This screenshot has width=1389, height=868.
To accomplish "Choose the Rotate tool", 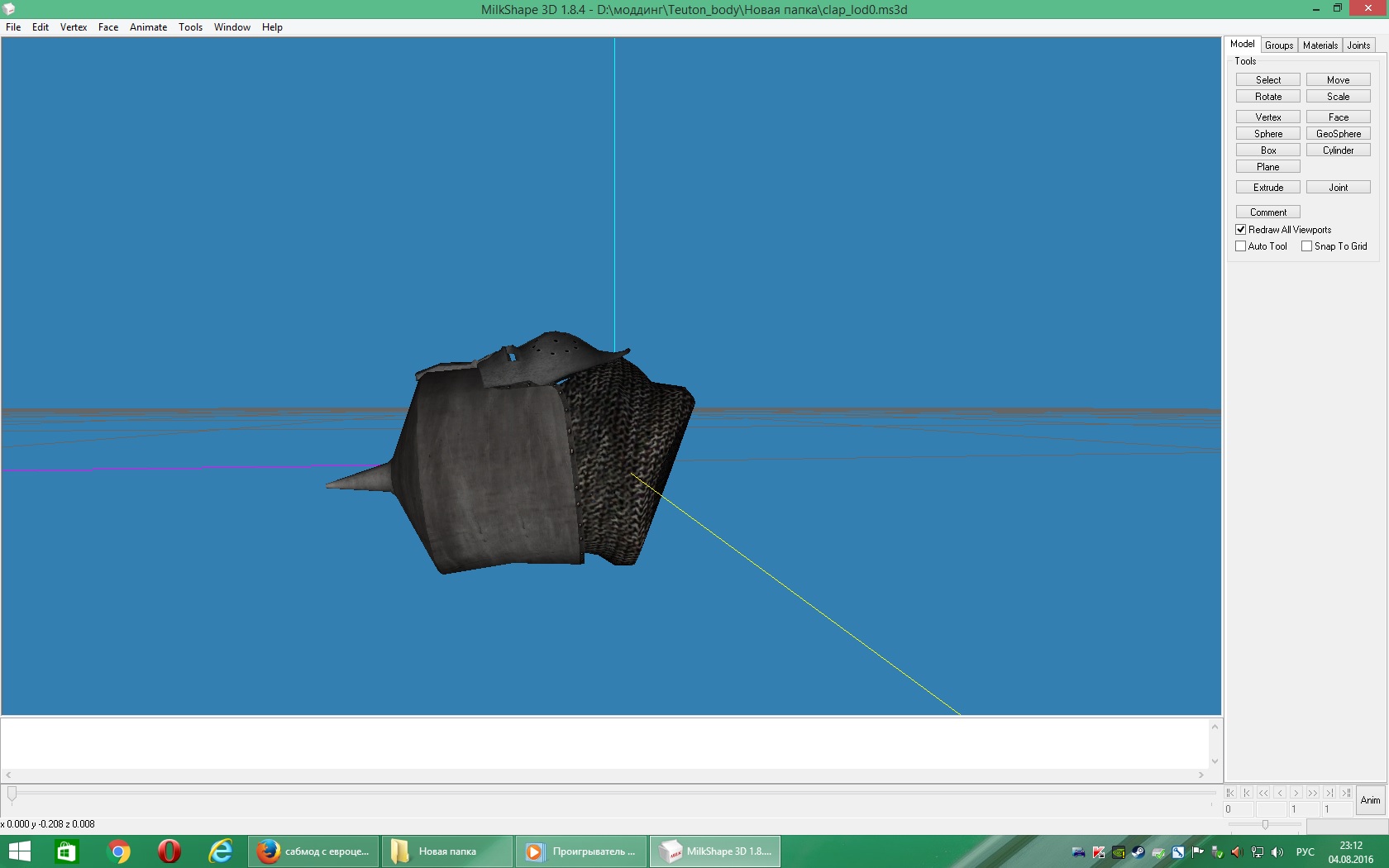I will [1267, 97].
